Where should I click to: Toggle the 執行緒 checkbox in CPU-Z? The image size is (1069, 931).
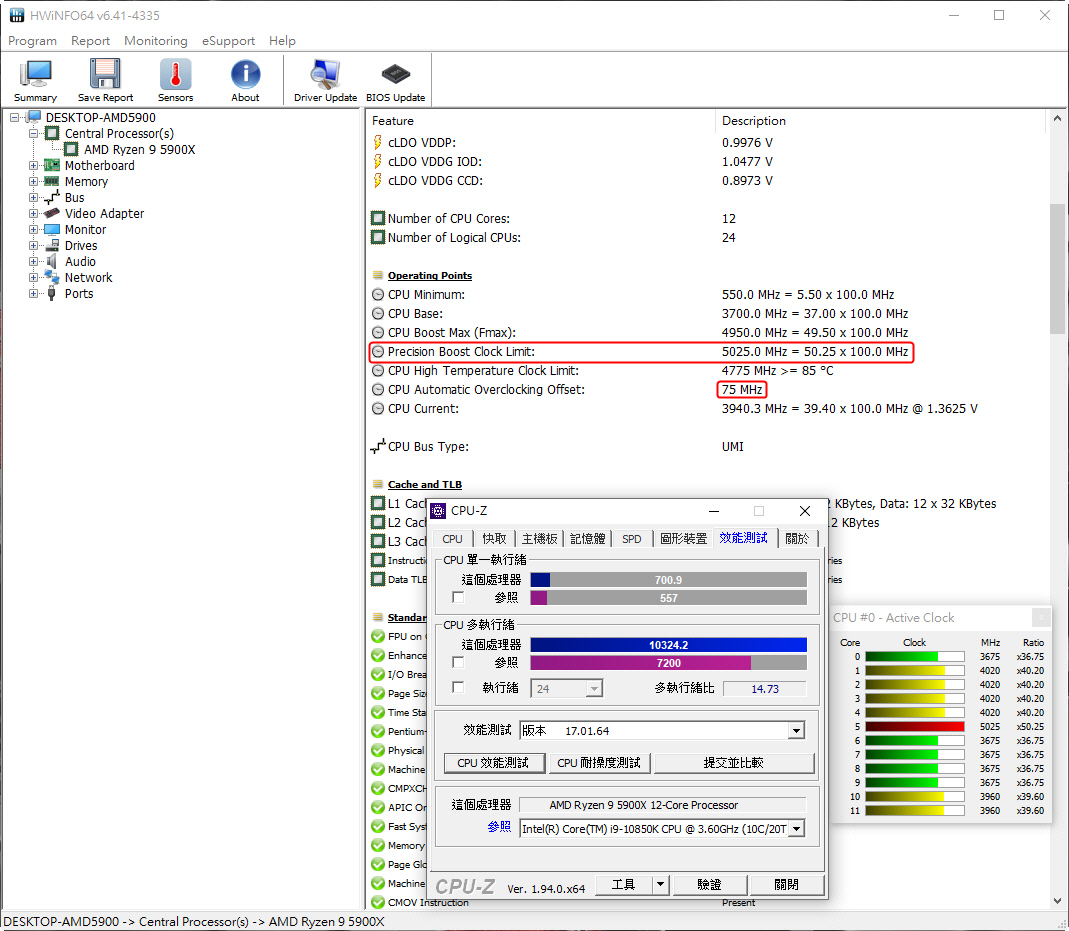pyautogui.click(x=458, y=688)
